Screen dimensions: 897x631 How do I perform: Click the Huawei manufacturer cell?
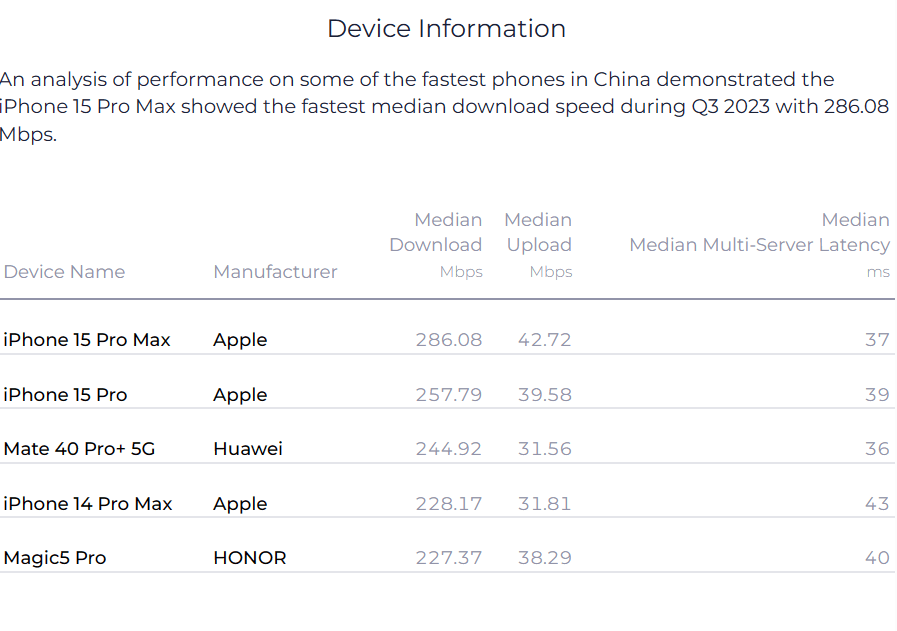[248, 449]
